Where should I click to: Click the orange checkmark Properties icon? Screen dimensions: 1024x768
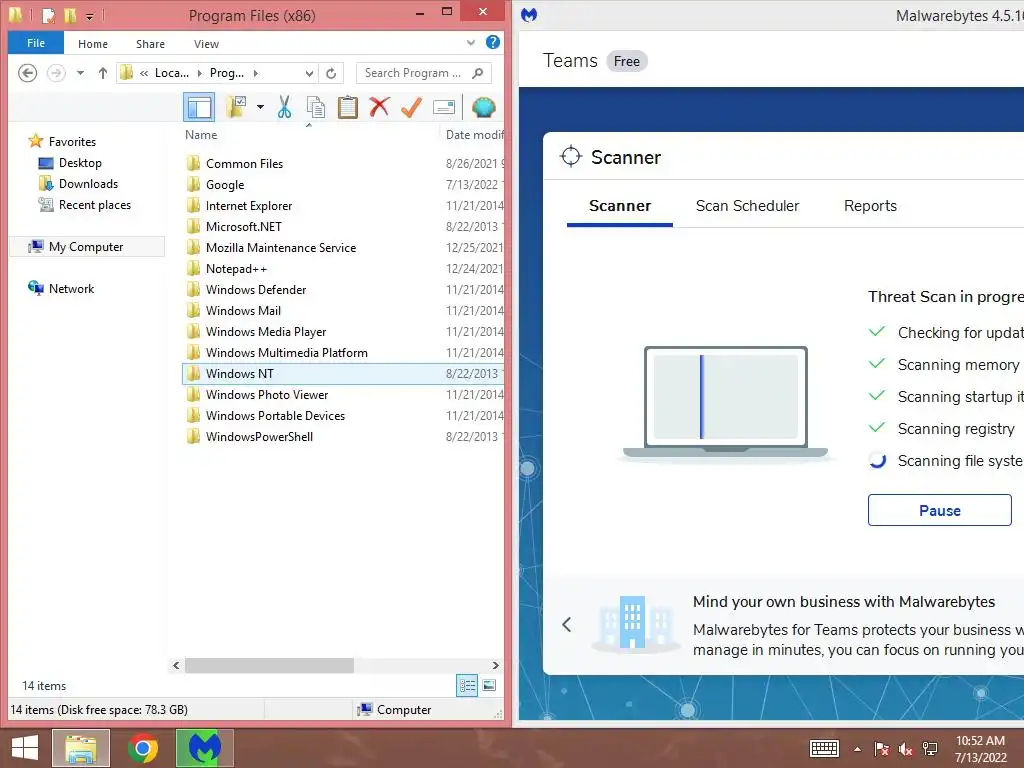tap(411, 107)
